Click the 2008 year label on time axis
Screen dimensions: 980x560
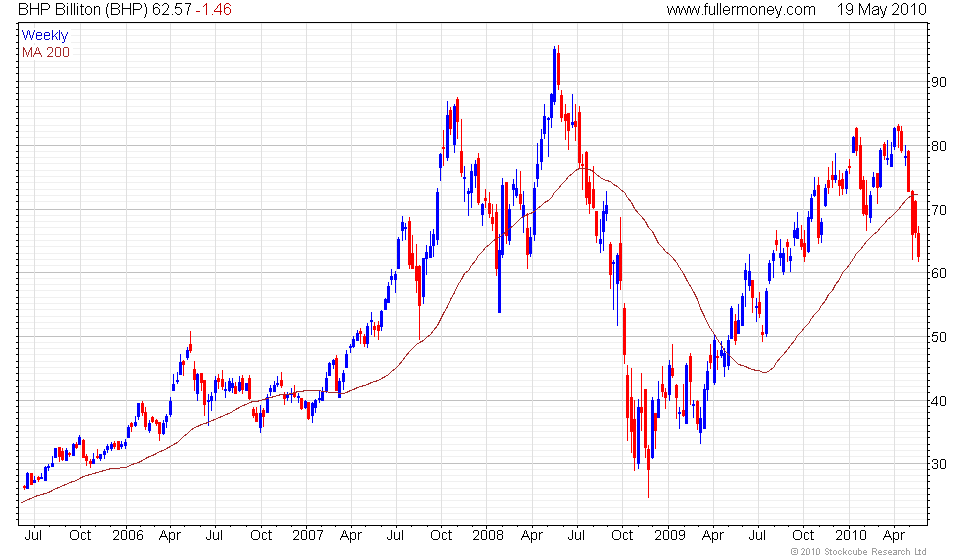(488, 536)
